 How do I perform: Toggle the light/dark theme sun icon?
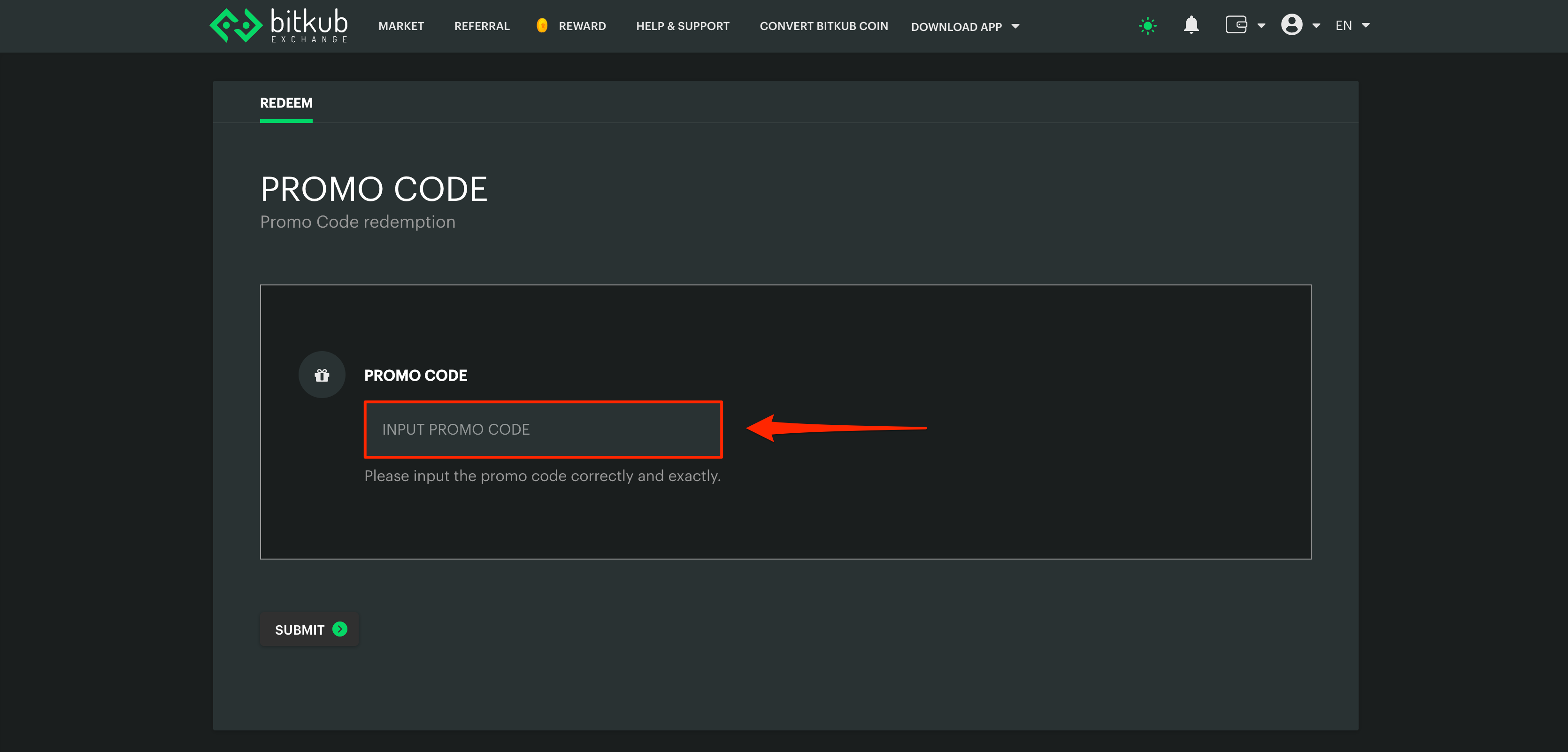1147,25
